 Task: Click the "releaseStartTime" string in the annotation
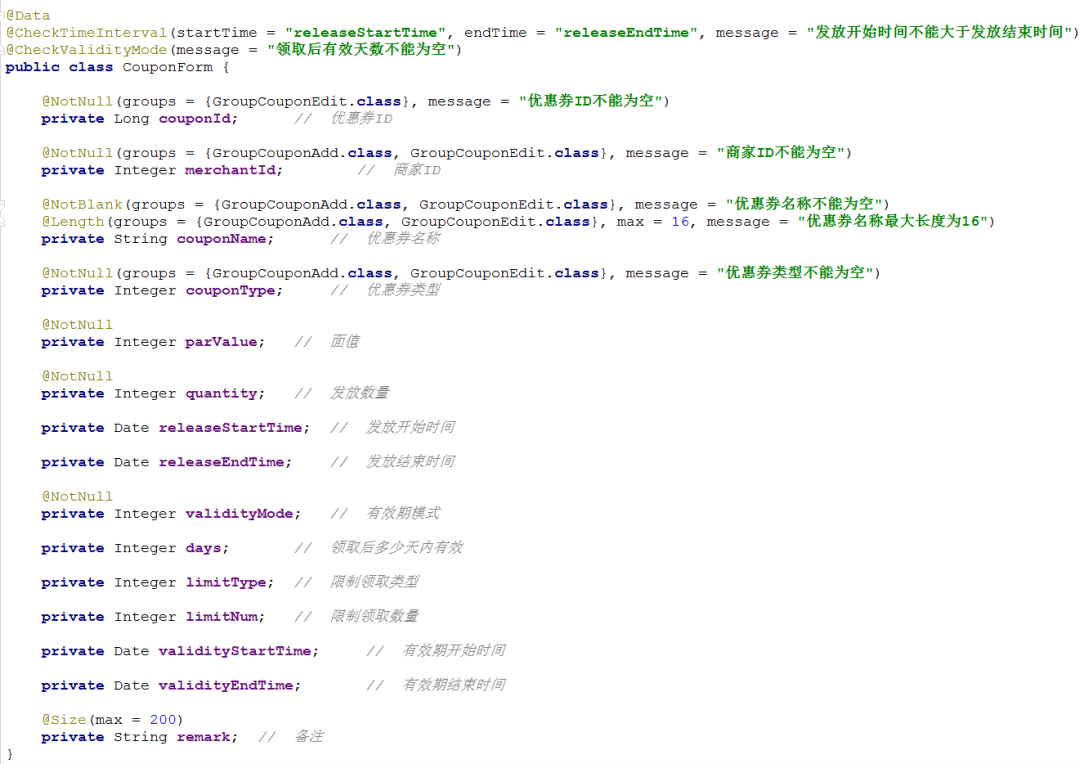point(365,32)
